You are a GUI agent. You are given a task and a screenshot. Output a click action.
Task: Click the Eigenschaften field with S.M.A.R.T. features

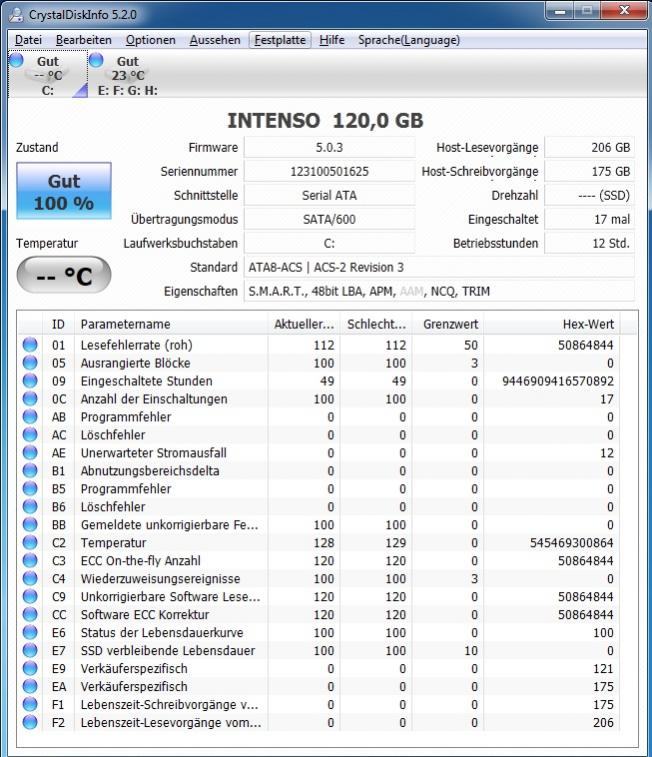coord(439,291)
